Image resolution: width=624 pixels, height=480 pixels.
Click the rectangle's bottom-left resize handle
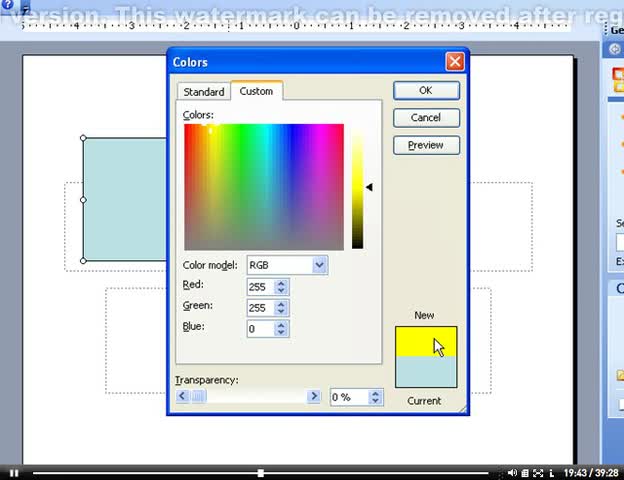pos(83,261)
